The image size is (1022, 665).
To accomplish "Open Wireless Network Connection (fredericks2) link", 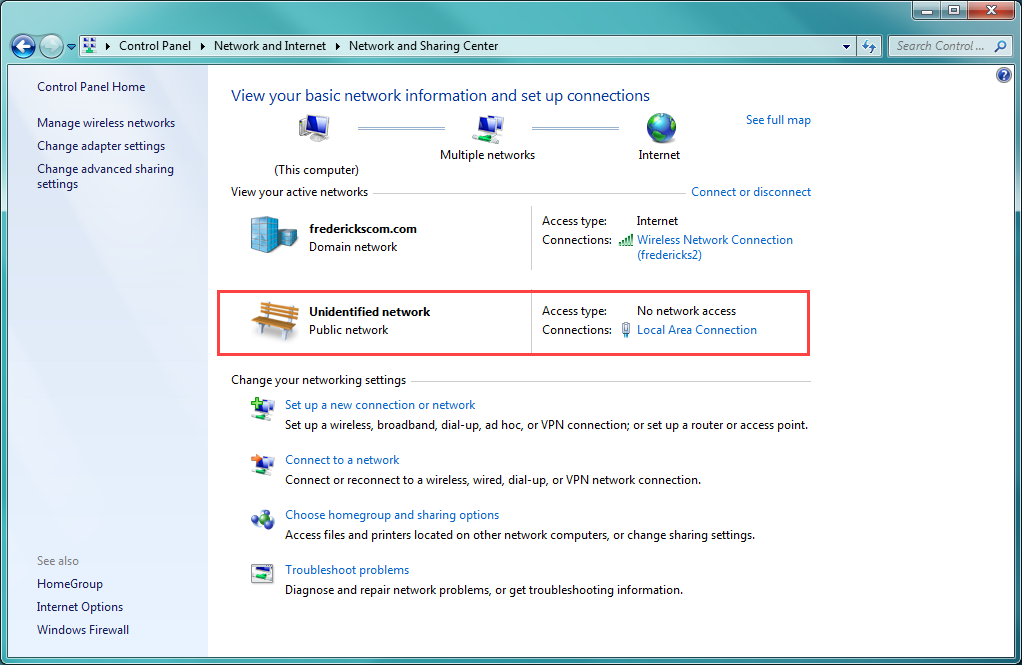I will 715,248.
